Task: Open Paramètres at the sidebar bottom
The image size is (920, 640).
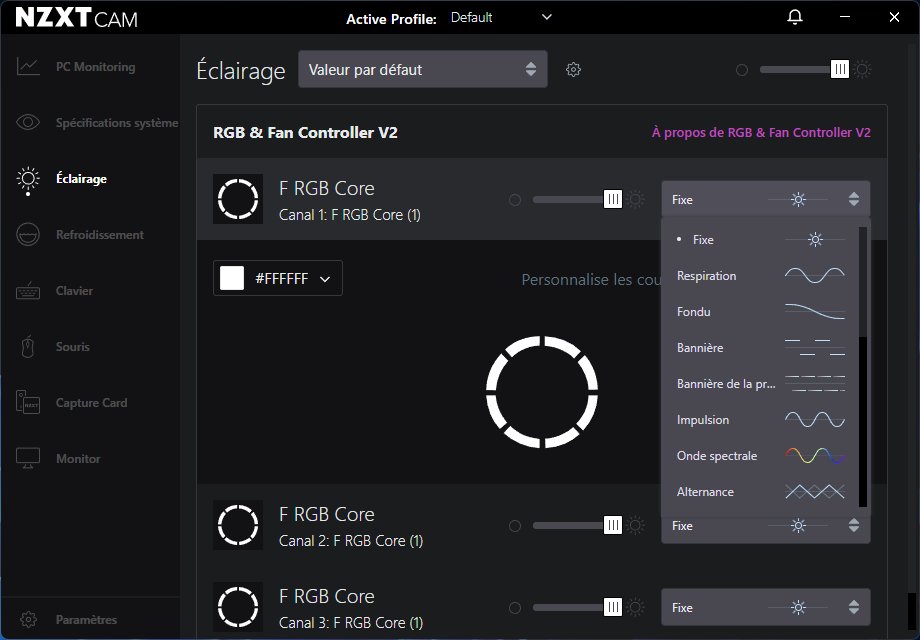Action: (86, 620)
